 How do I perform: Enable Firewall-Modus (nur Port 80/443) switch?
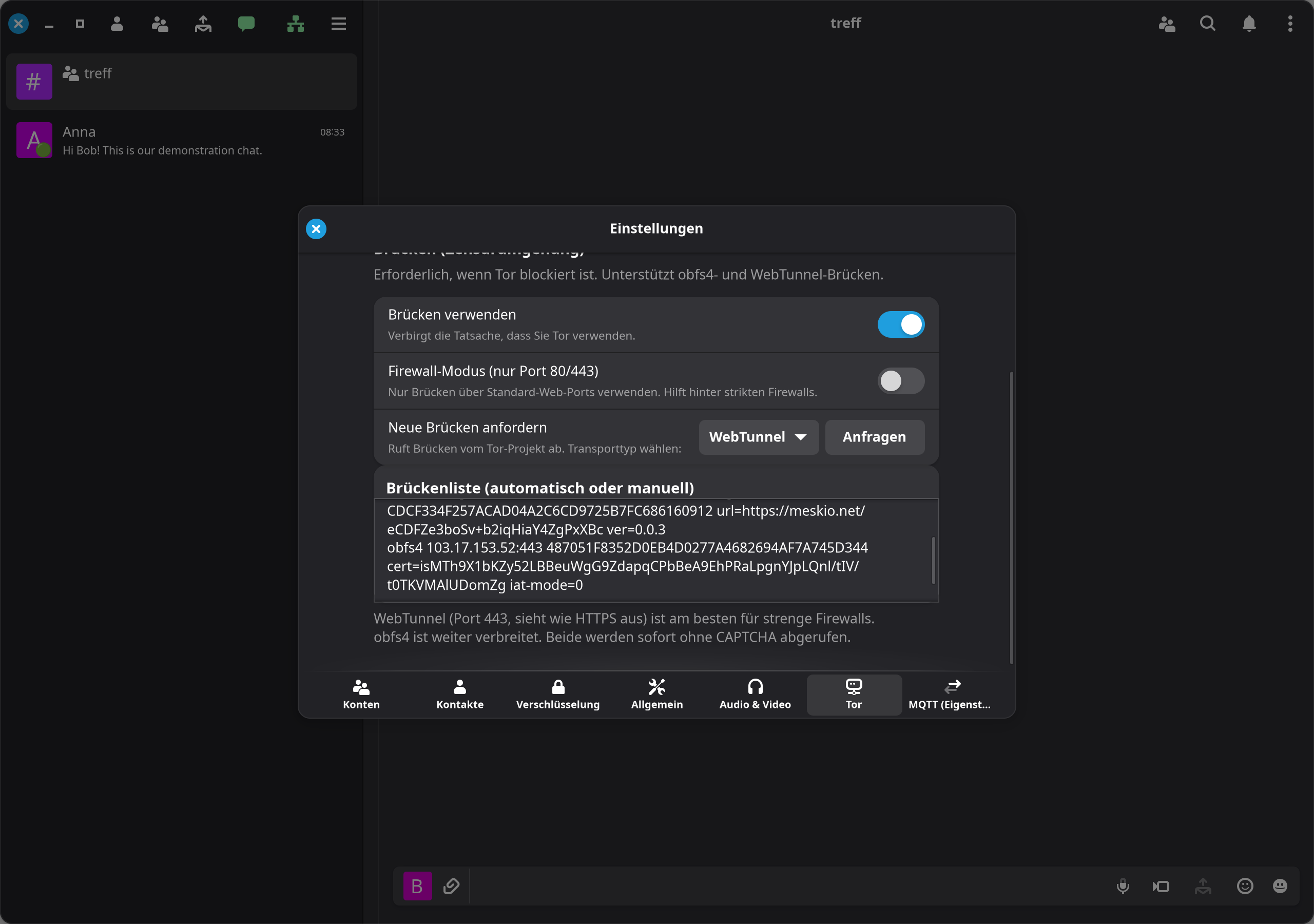click(901, 381)
